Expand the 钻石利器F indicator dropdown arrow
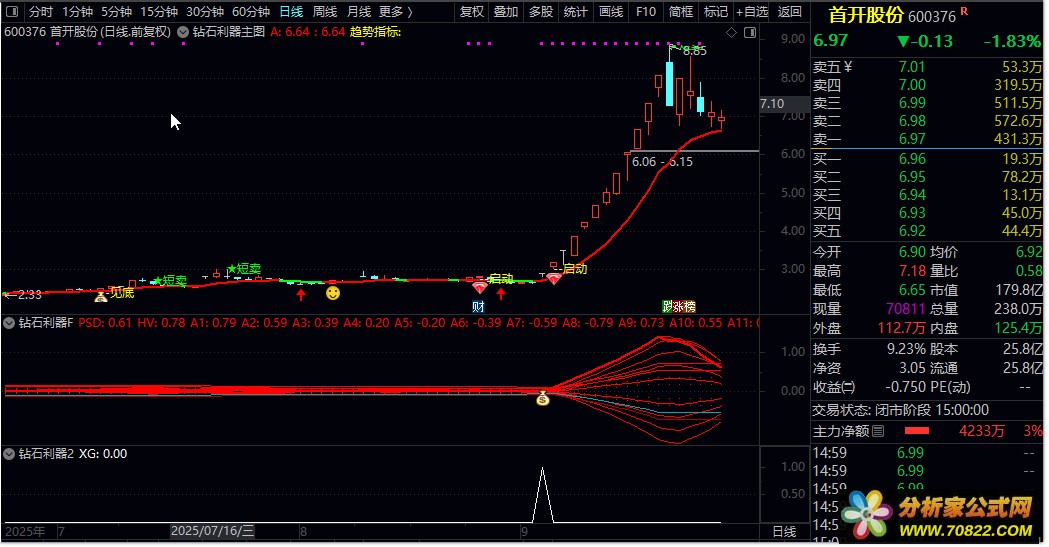1049x547 pixels. pyautogui.click(x=9, y=323)
